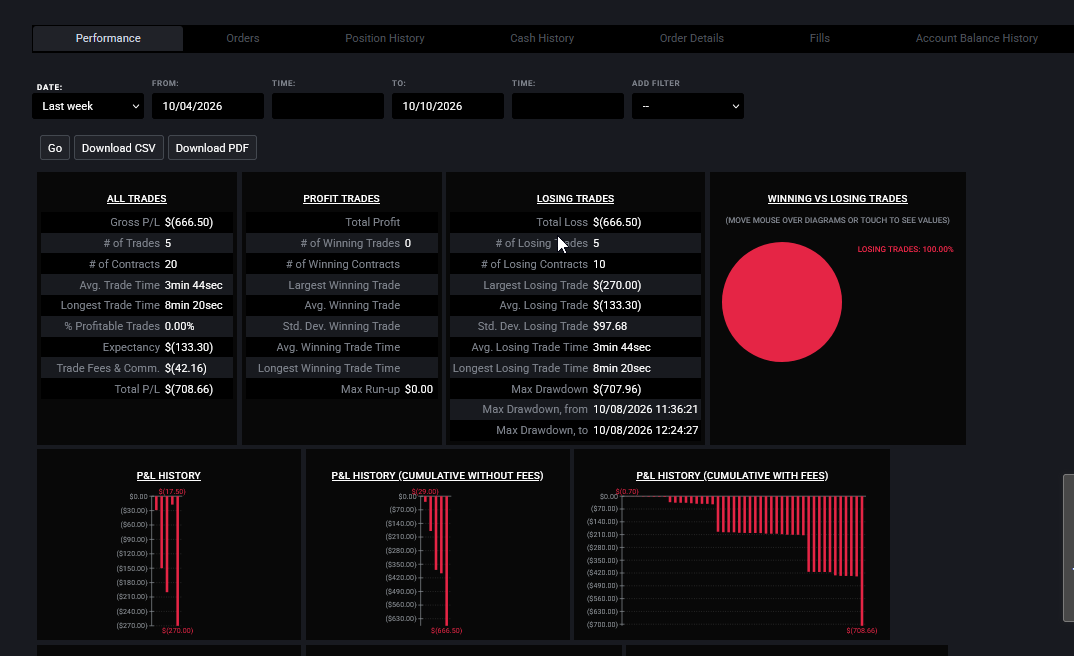The image size is (1074, 656).
Task: Click the Go button
Action: (55, 148)
